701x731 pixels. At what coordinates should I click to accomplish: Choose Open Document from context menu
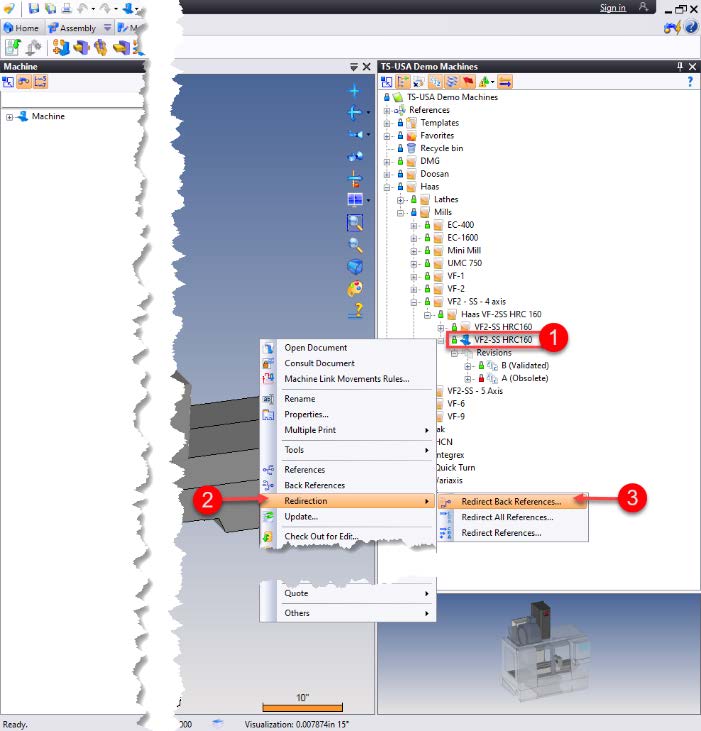316,348
